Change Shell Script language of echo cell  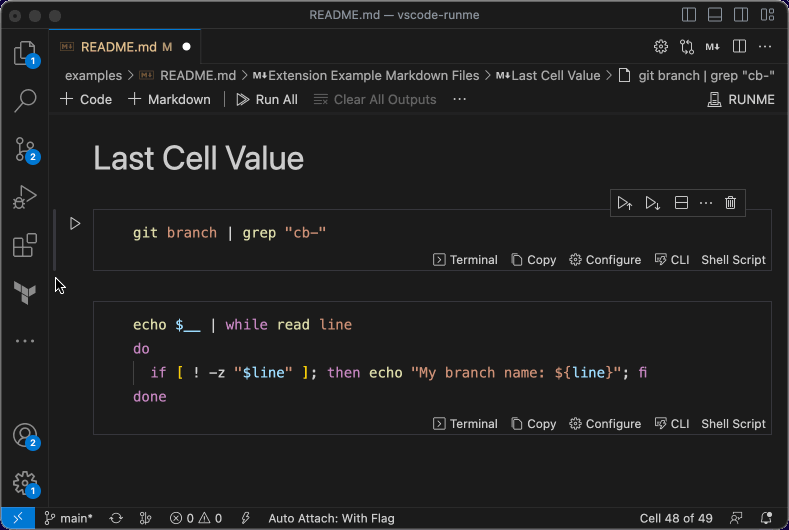733,424
